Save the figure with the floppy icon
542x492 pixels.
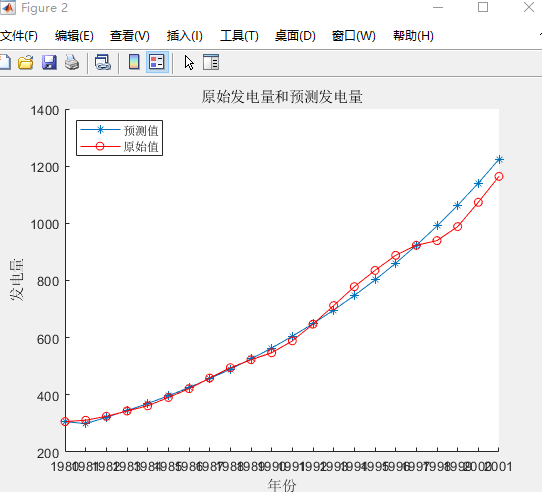point(49,63)
